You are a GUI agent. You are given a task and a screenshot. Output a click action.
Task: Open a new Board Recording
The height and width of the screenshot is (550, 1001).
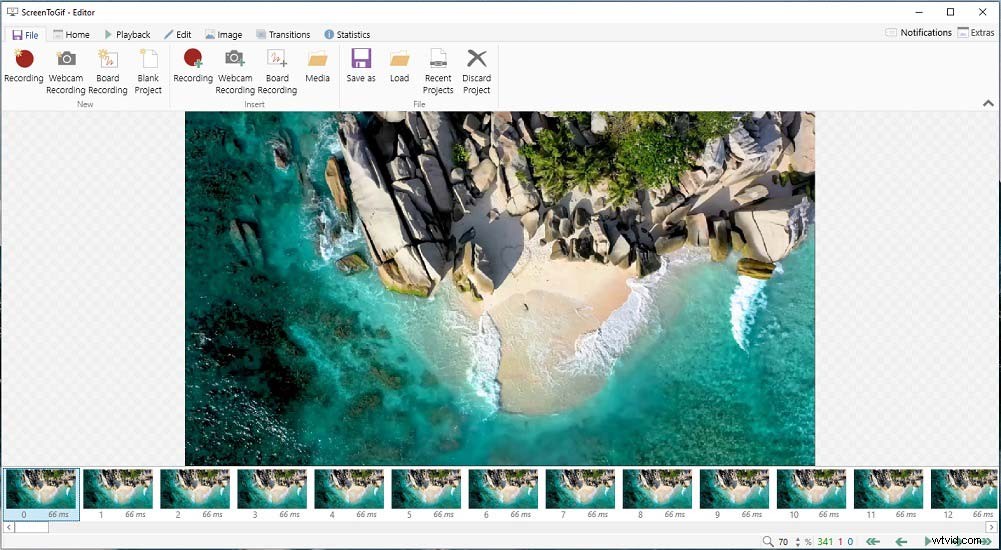click(x=108, y=71)
